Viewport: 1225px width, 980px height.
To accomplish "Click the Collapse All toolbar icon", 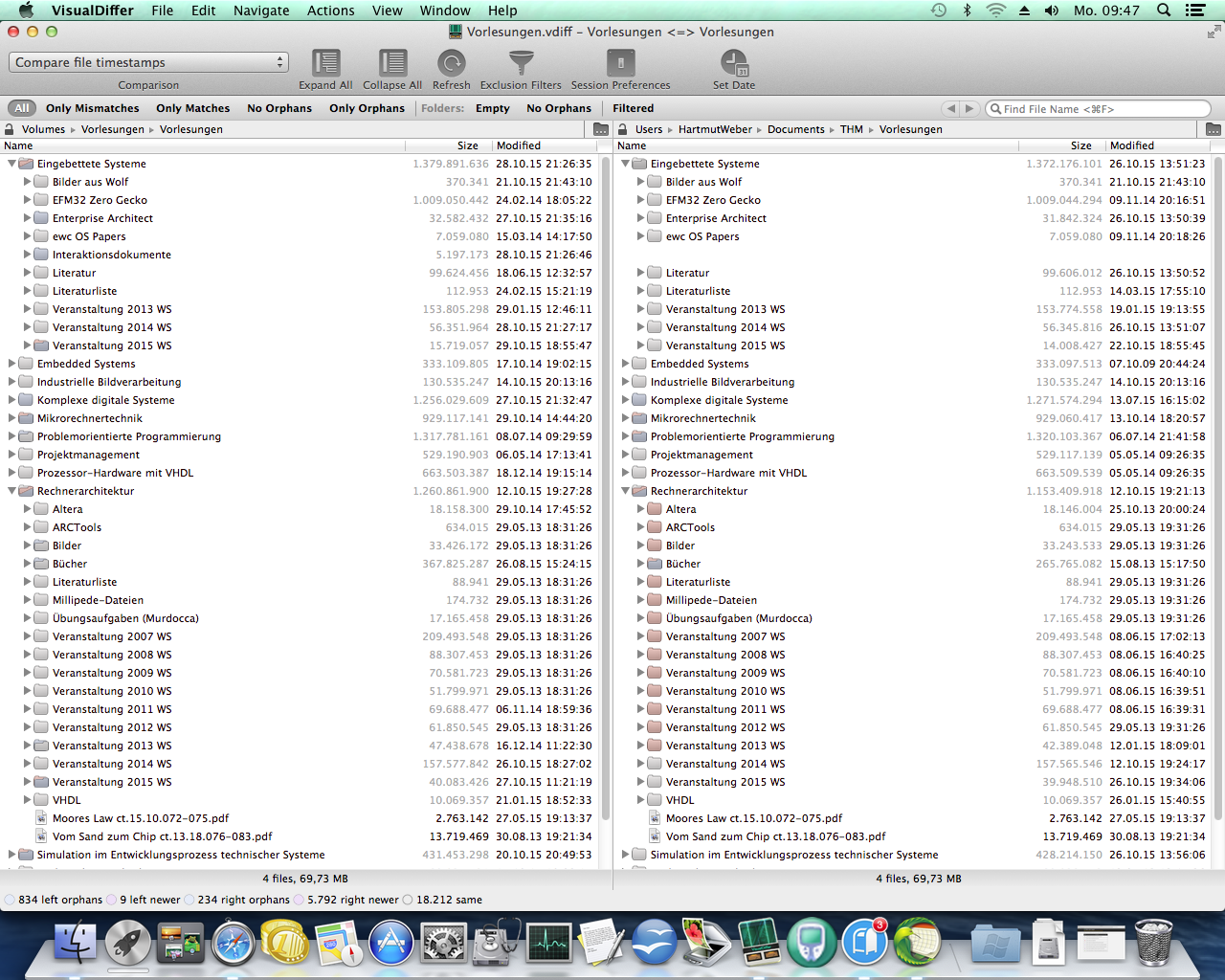I will click(392, 63).
